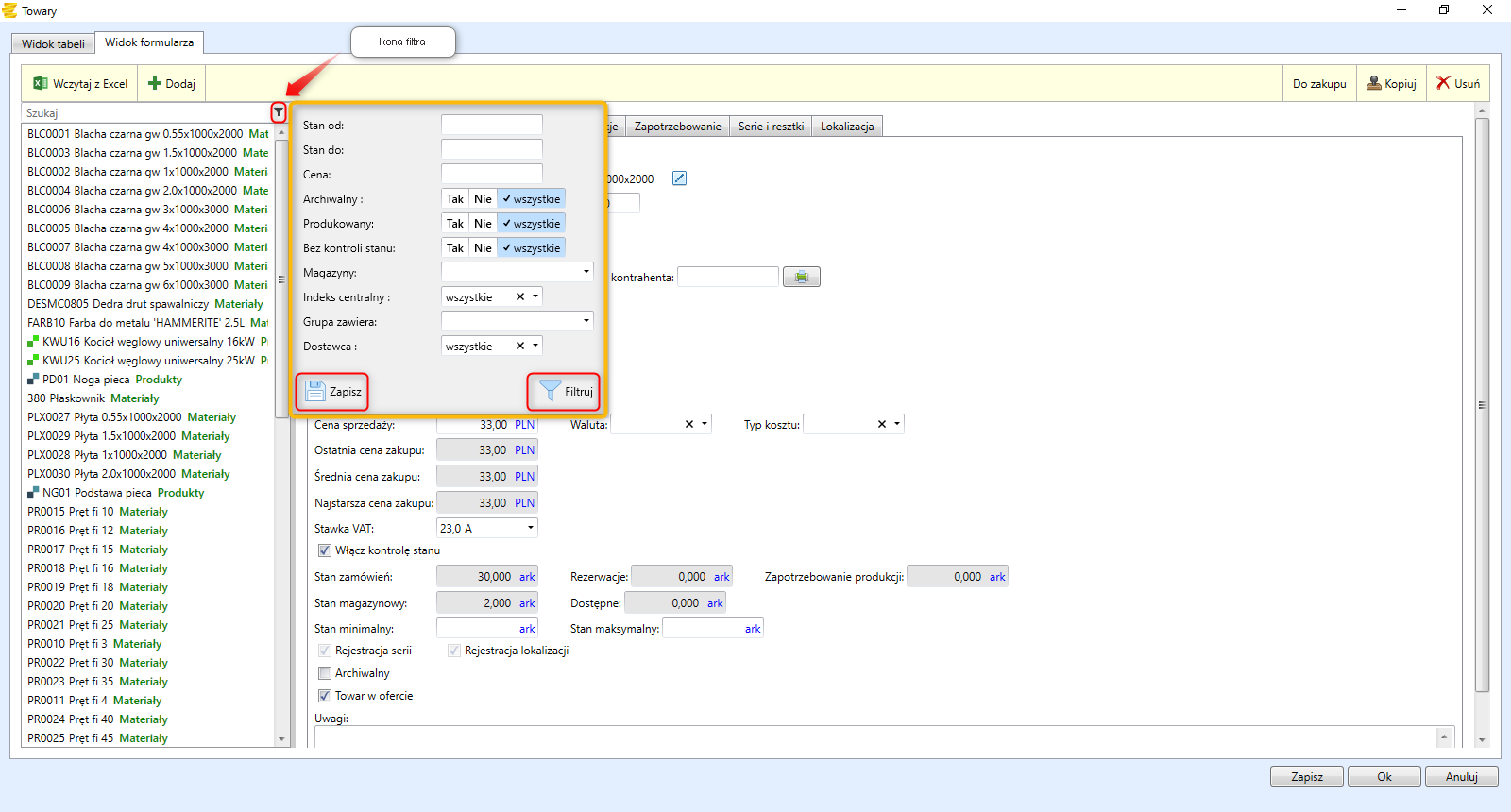Click the Kopiuj user icon
Image resolution: width=1511 pixels, height=812 pixels.
[1374, 83]
